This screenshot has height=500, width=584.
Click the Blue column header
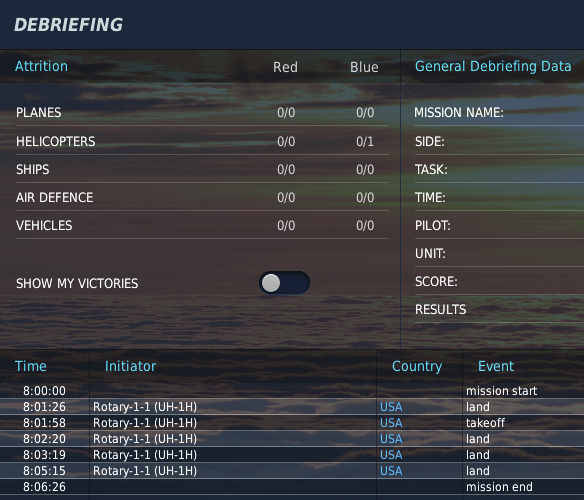pyautogui.click(x=364, y=67)
